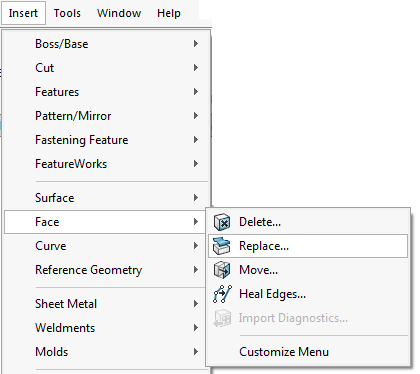
Task: Select the Heal Edges... entry
Action: 308,294
